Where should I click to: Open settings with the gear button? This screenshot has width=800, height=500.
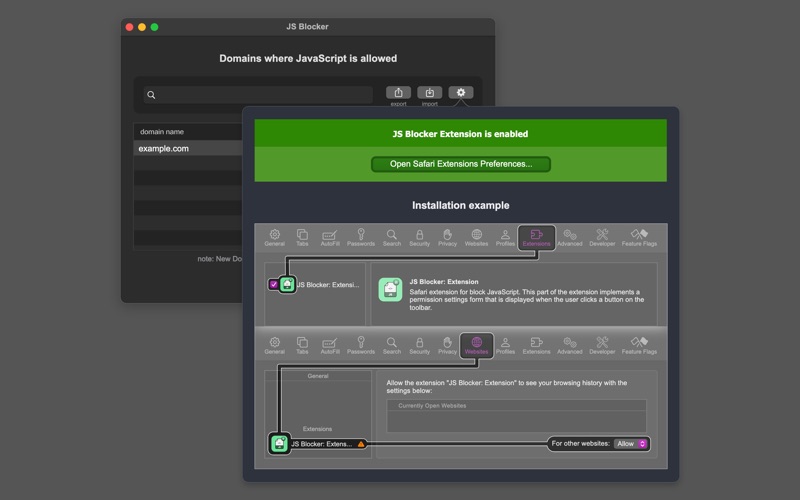tap(461, 92)
